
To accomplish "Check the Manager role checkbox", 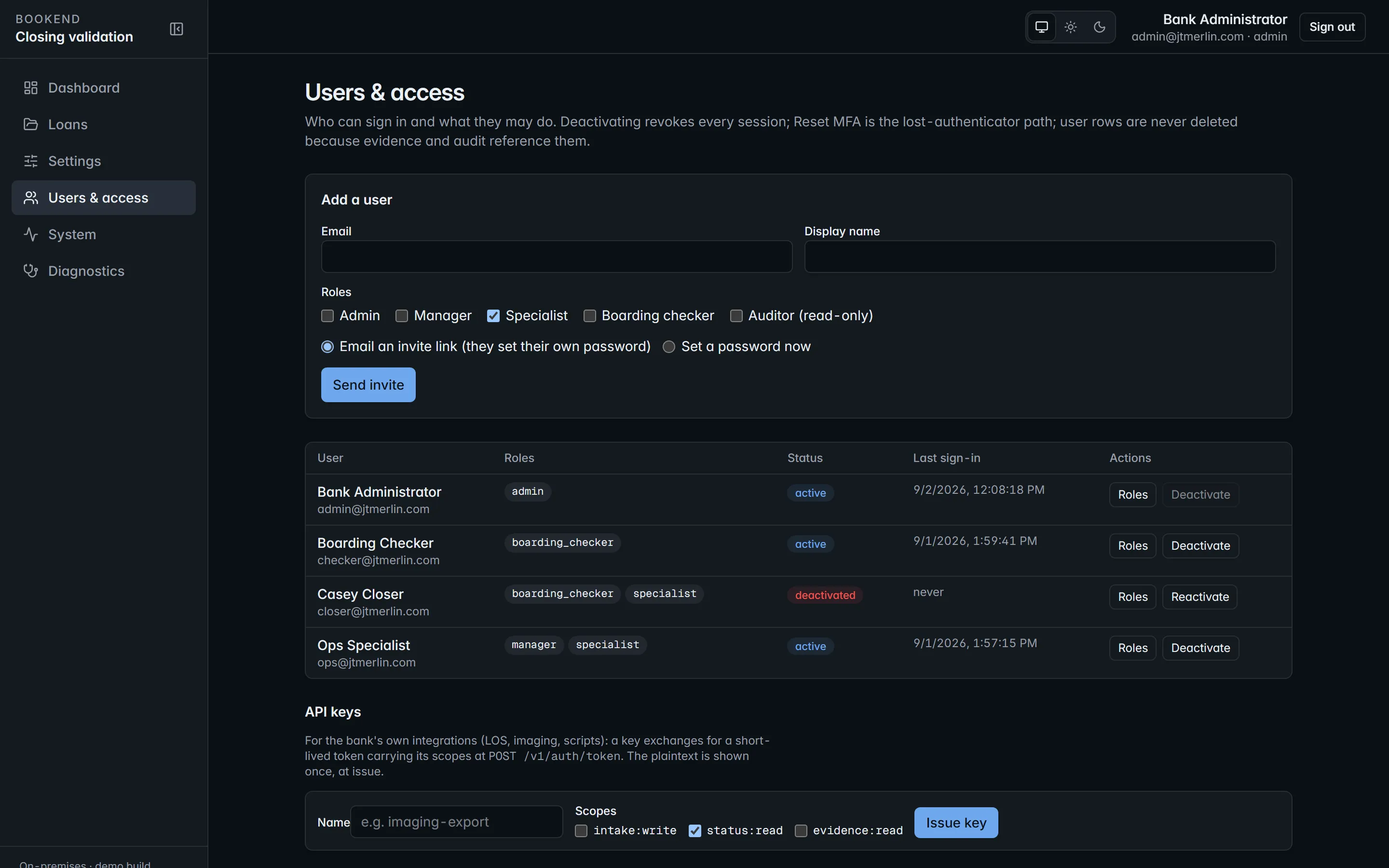I will [x=402, y=316].
